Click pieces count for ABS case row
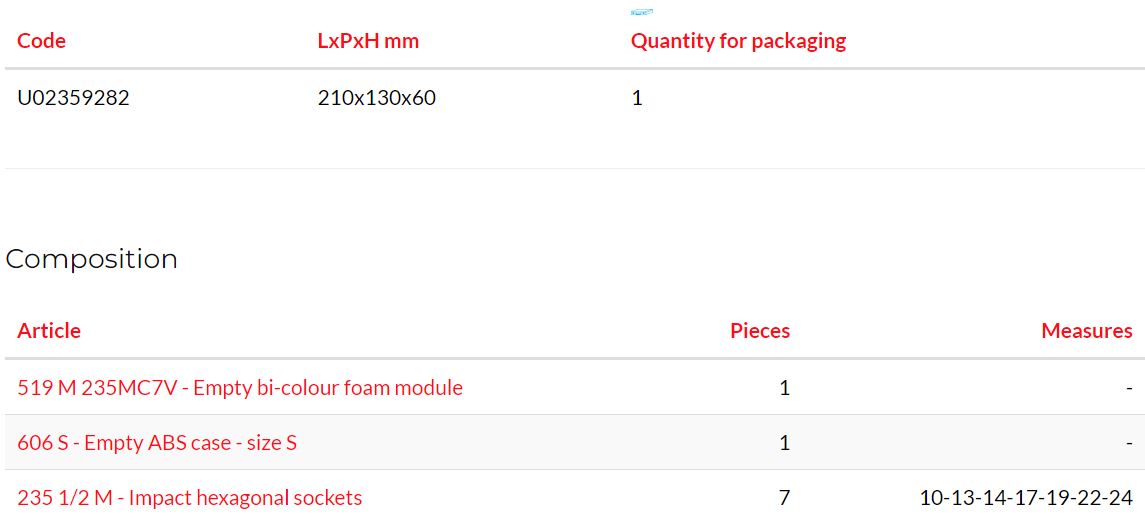The height and width of the screenshot is (522, 1145). click(784, 442)
